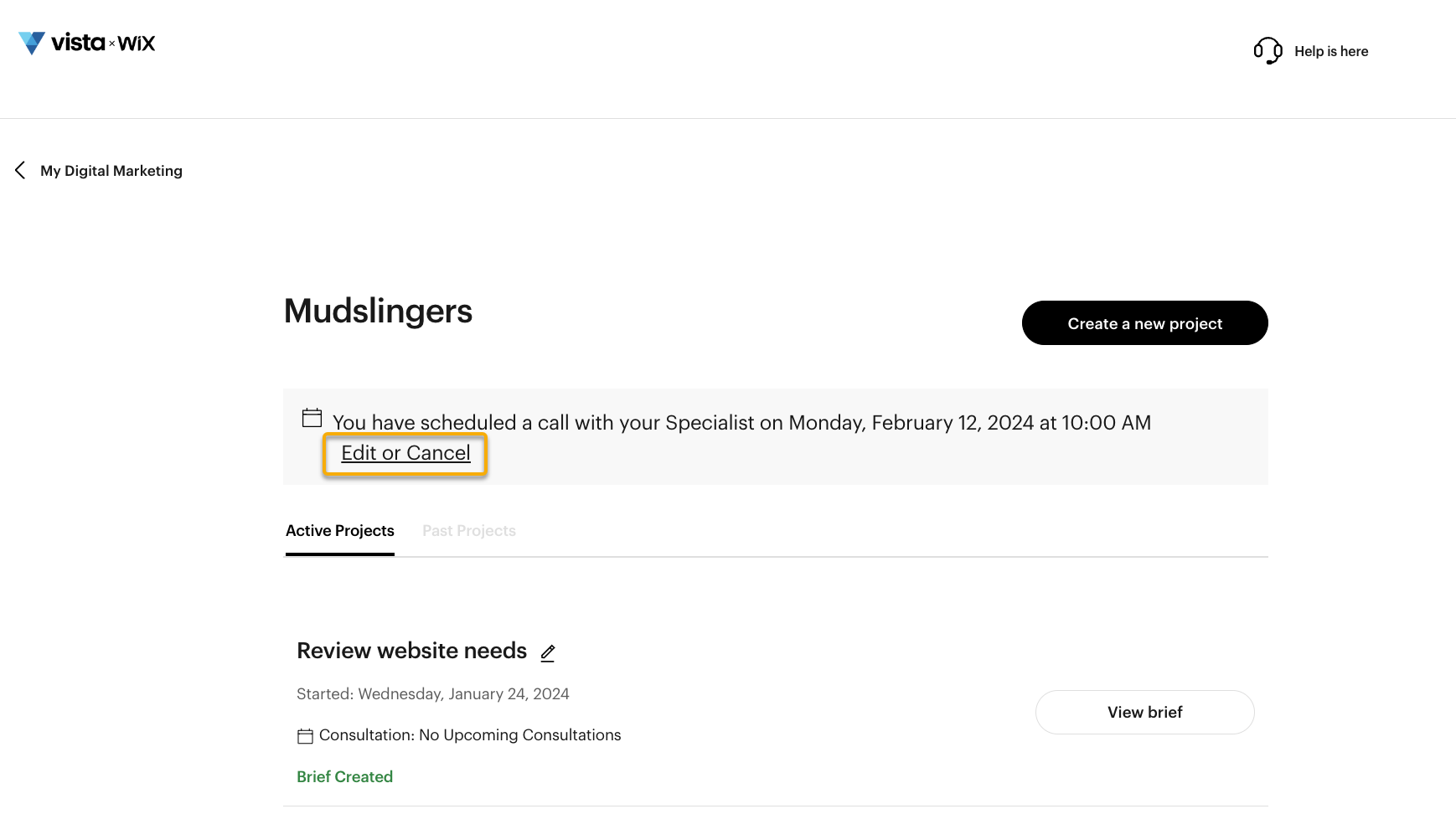This screenshot has height=814, width=1456.
Task: Click the calendar icon beside Consultation
Action: [305, 736]
